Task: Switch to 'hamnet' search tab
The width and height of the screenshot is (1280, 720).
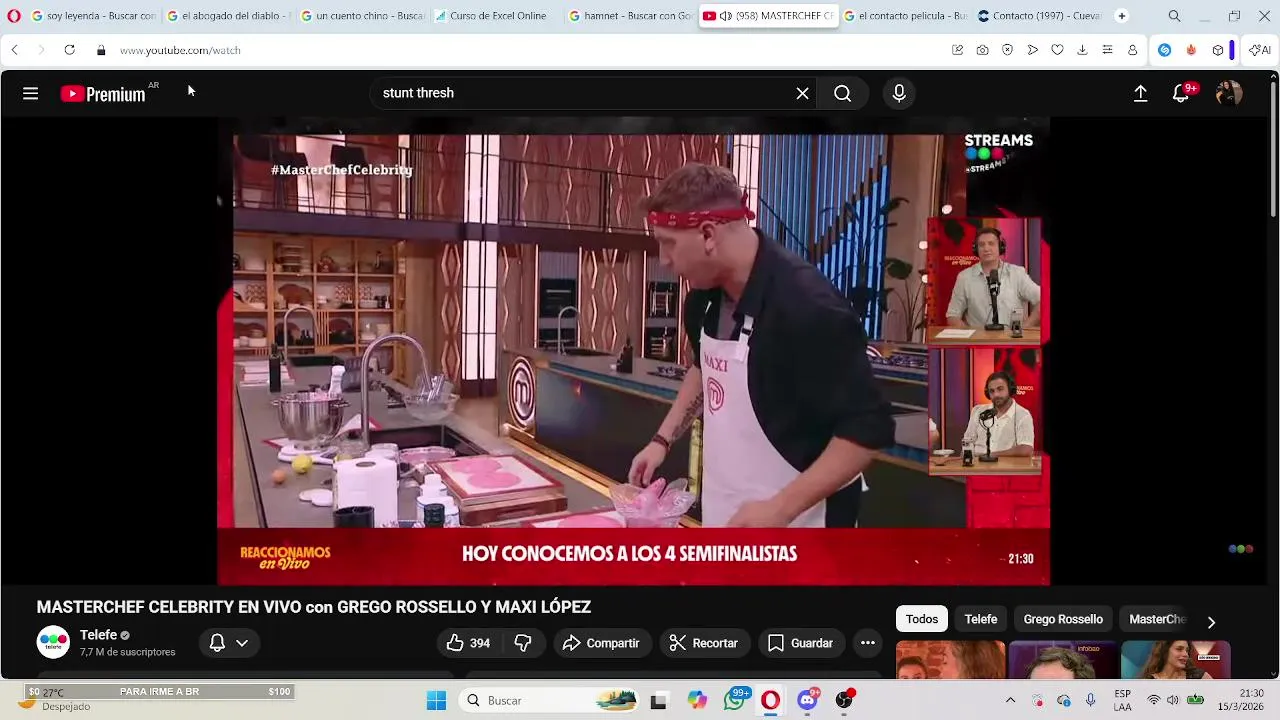Action: click(x=630, y=16)
